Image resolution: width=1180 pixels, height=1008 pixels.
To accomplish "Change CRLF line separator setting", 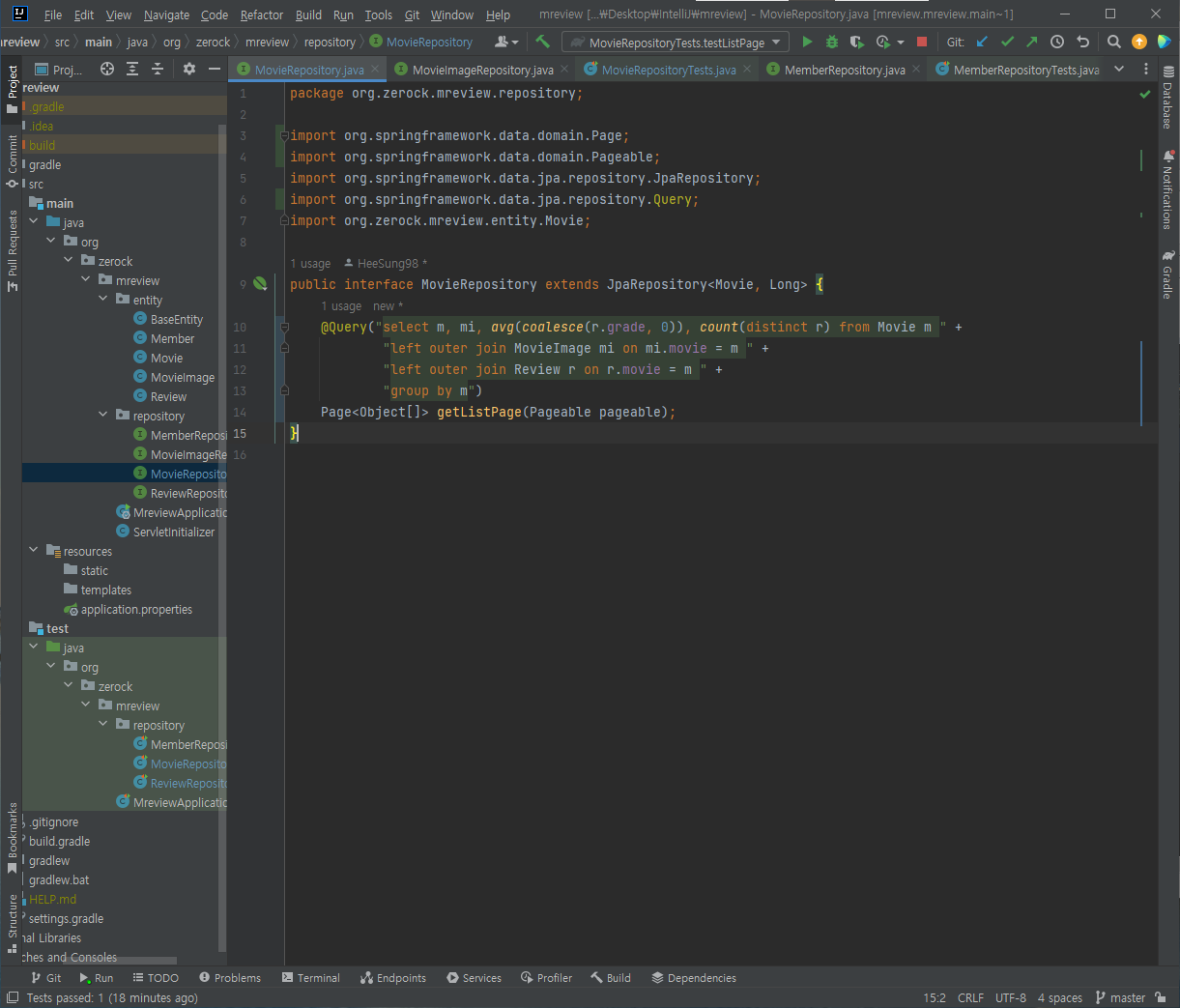I will tap(970, 997).
